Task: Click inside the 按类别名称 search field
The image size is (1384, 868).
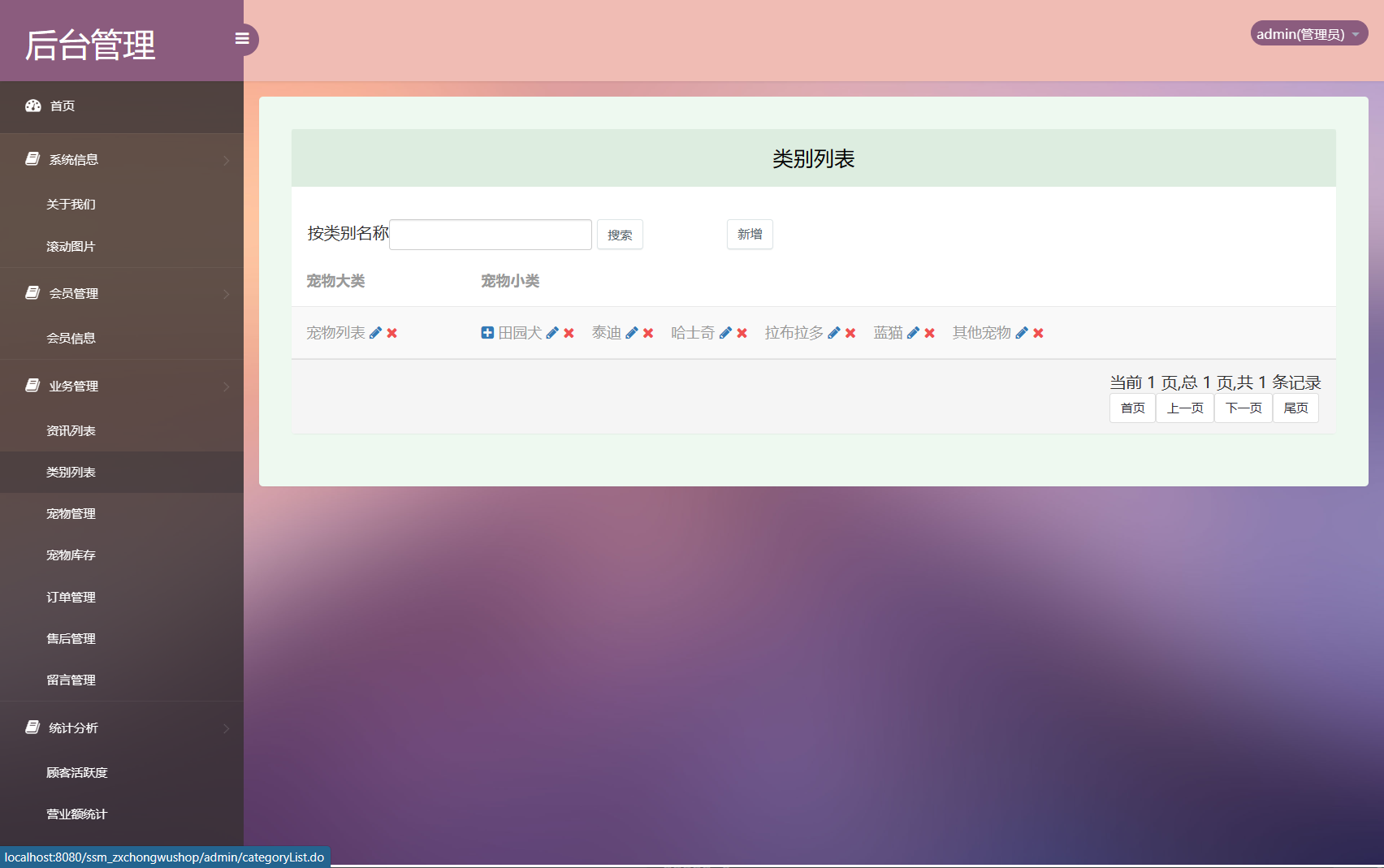Action: click(490, 234)
